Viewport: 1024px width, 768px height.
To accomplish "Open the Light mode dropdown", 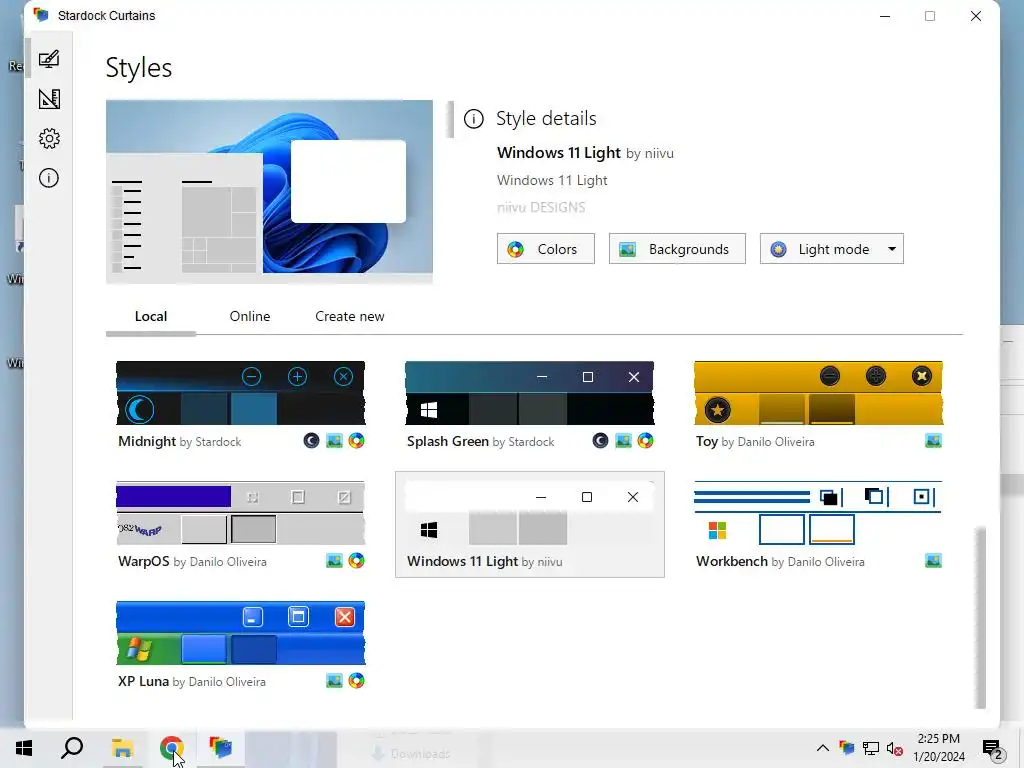I will click(x=831, y=249).
